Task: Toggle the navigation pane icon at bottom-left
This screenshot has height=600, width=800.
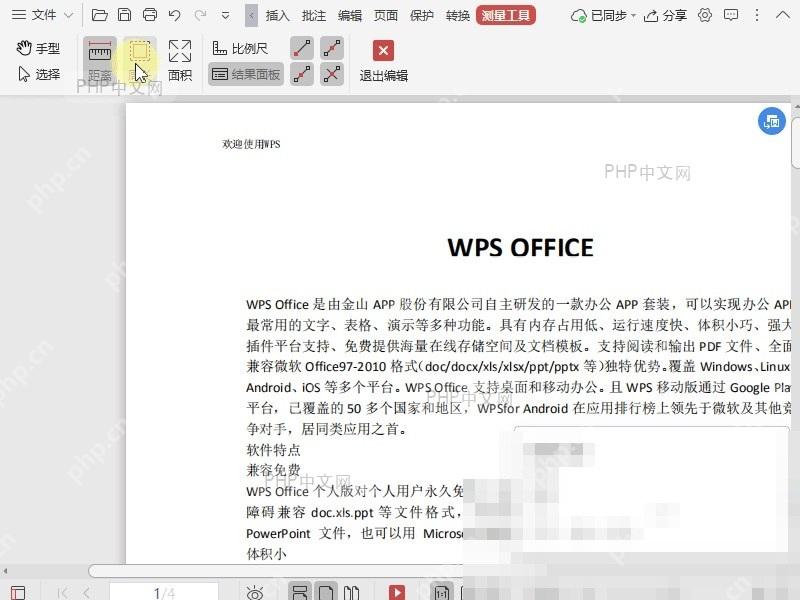Action: click(18, 592)
